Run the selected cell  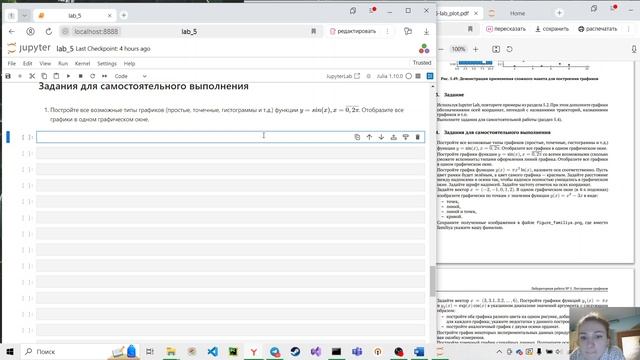pyautogui.click(x=68, y=76)
